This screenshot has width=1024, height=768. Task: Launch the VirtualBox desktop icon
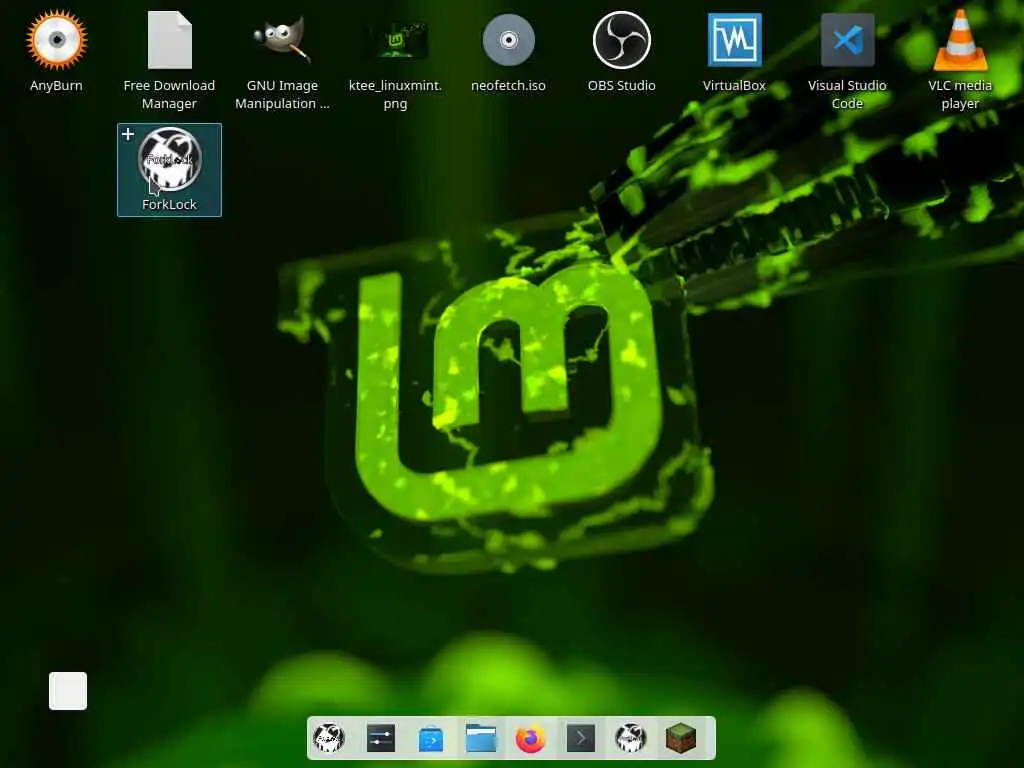(734, 40)
